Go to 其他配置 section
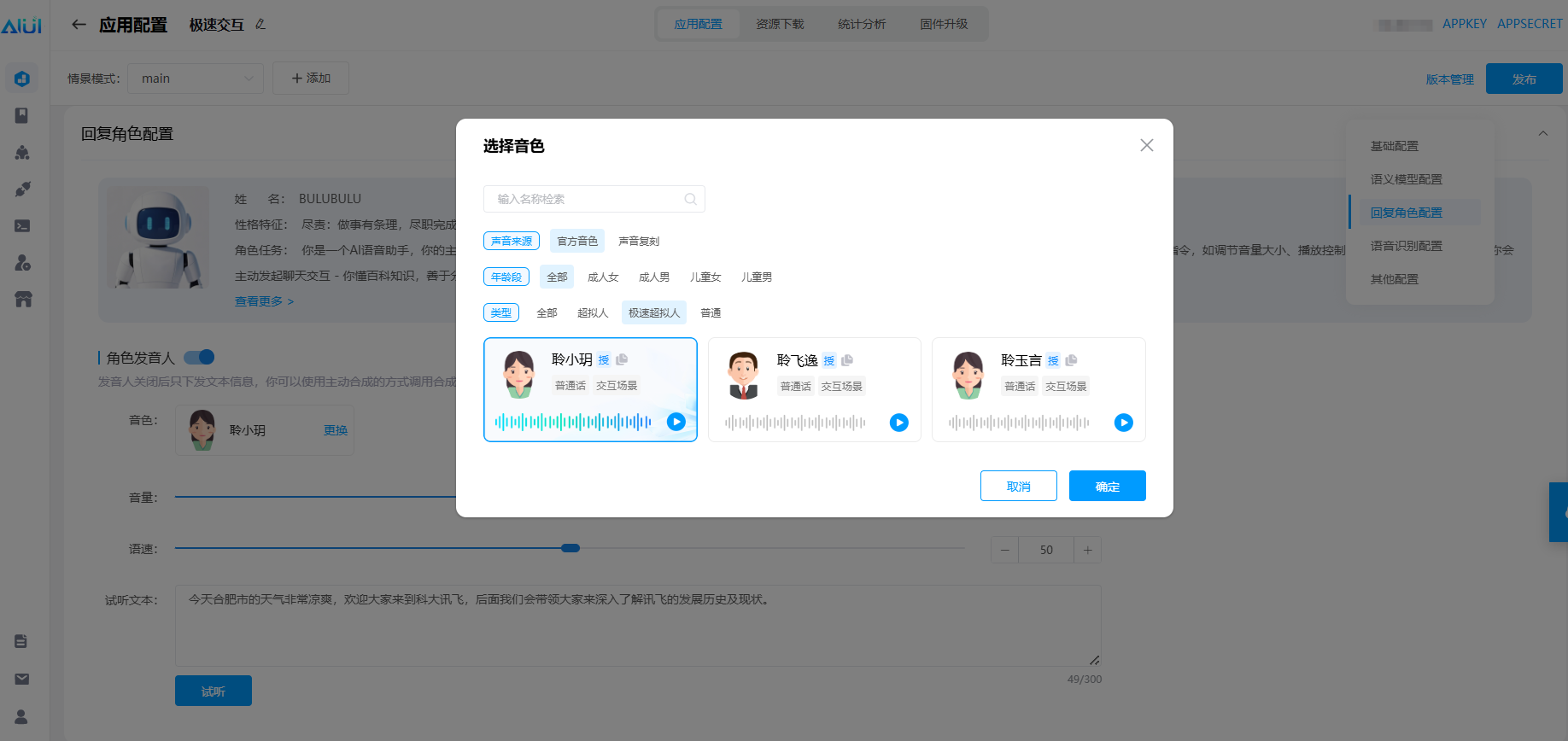 (1395, 279)
